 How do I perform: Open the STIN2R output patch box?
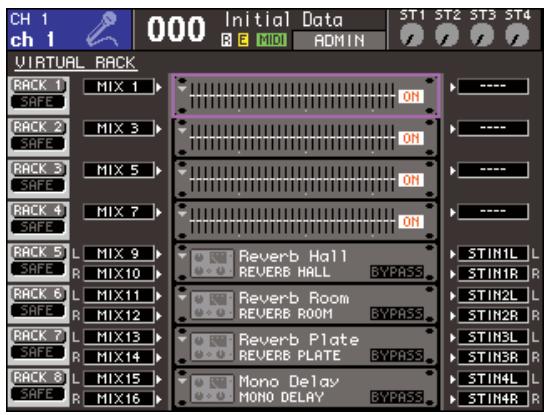point(493,316)
